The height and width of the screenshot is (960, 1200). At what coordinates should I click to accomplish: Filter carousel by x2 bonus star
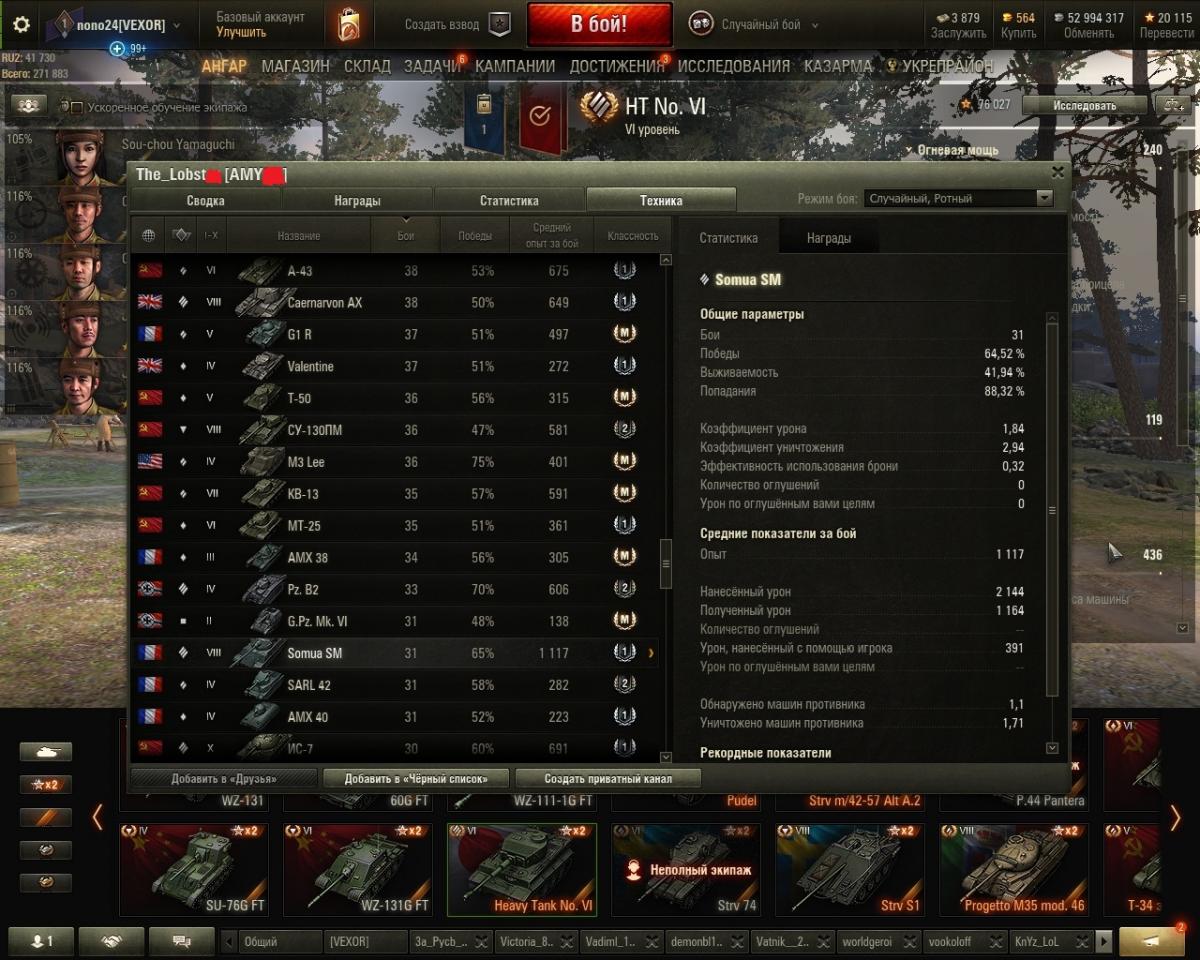46,785
